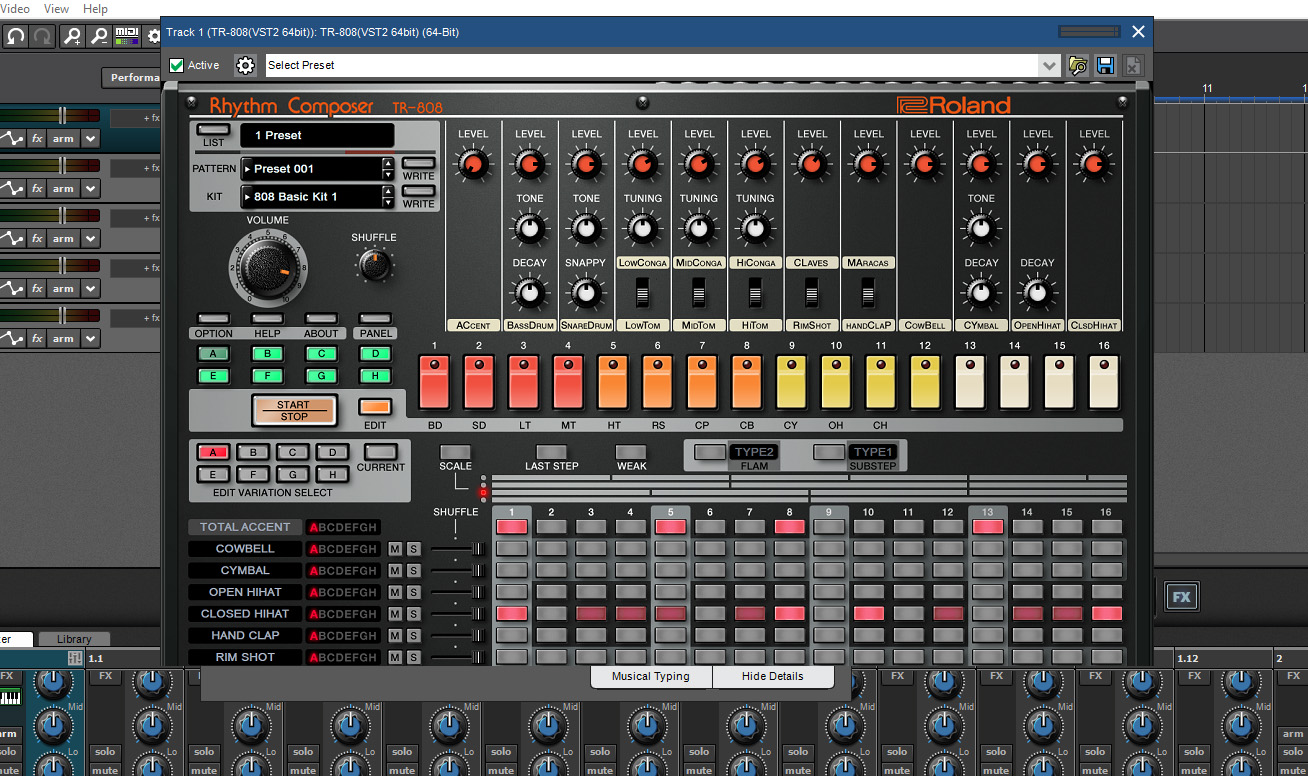This screenshot has height=776, width=1308.
Task: Click WRITE next to PATTERN
Action: click(418, 163)
